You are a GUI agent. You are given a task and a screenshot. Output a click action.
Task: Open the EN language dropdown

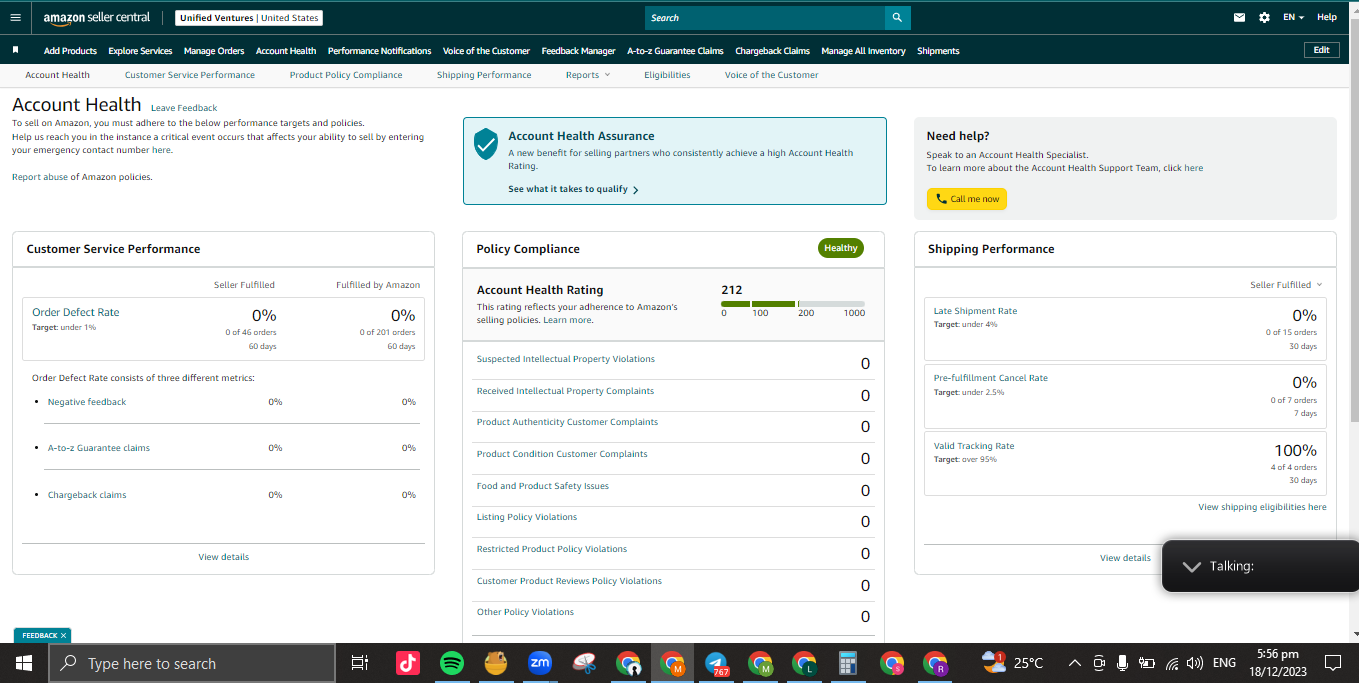[x=1293, y=17]
